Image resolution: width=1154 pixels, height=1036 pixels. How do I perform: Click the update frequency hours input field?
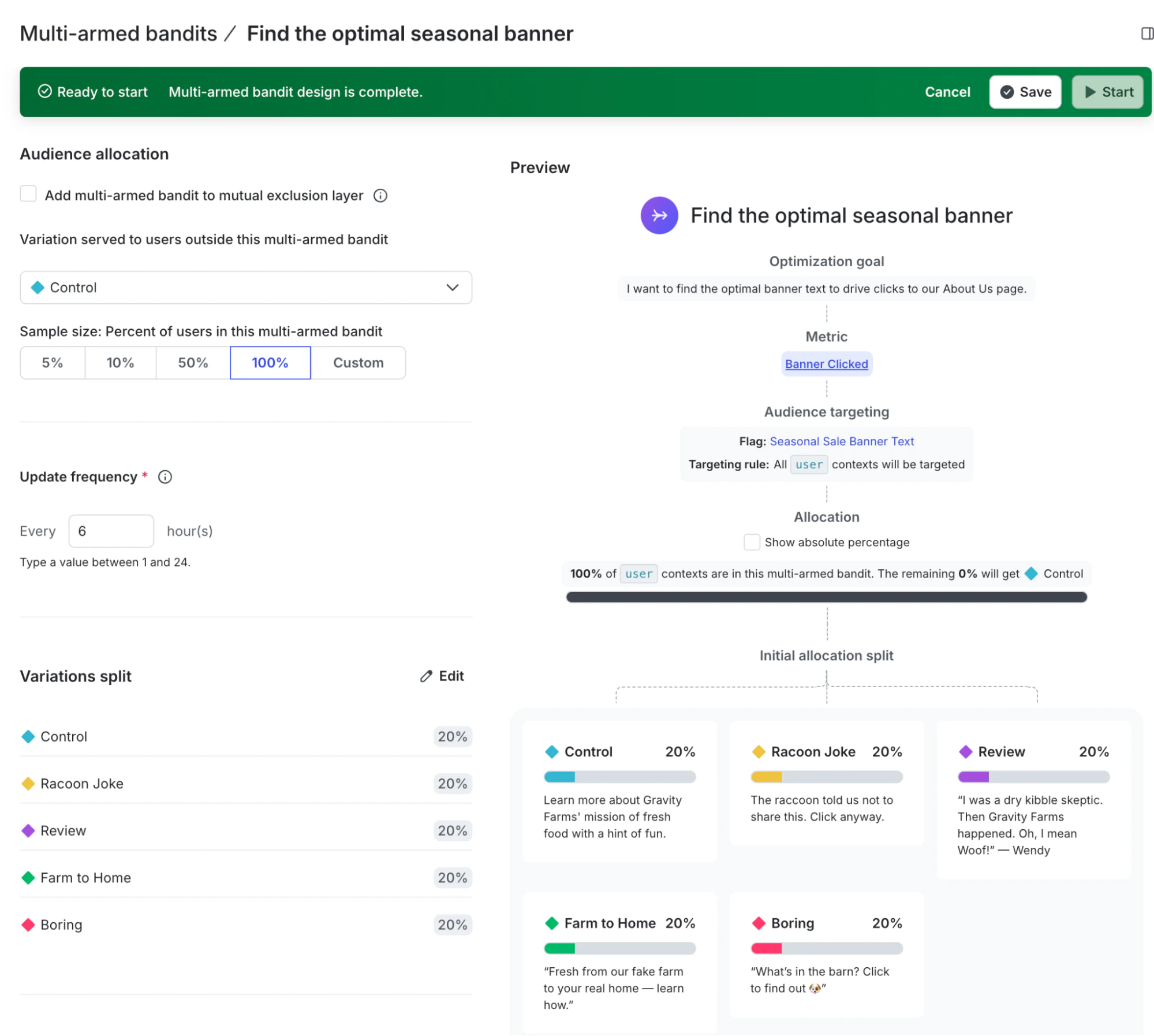pyautogui.click(x=111, y=531)
